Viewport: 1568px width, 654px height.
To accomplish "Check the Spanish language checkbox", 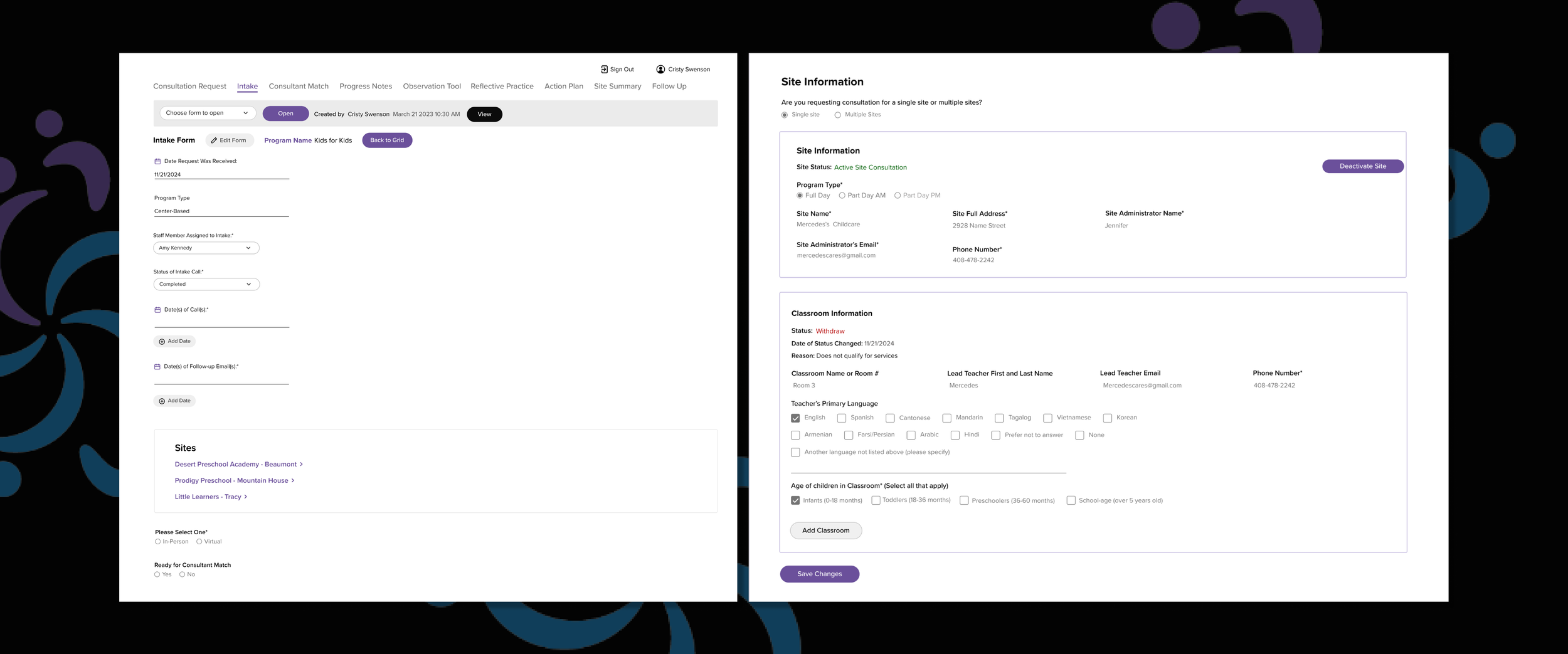I will coord(842,418).
